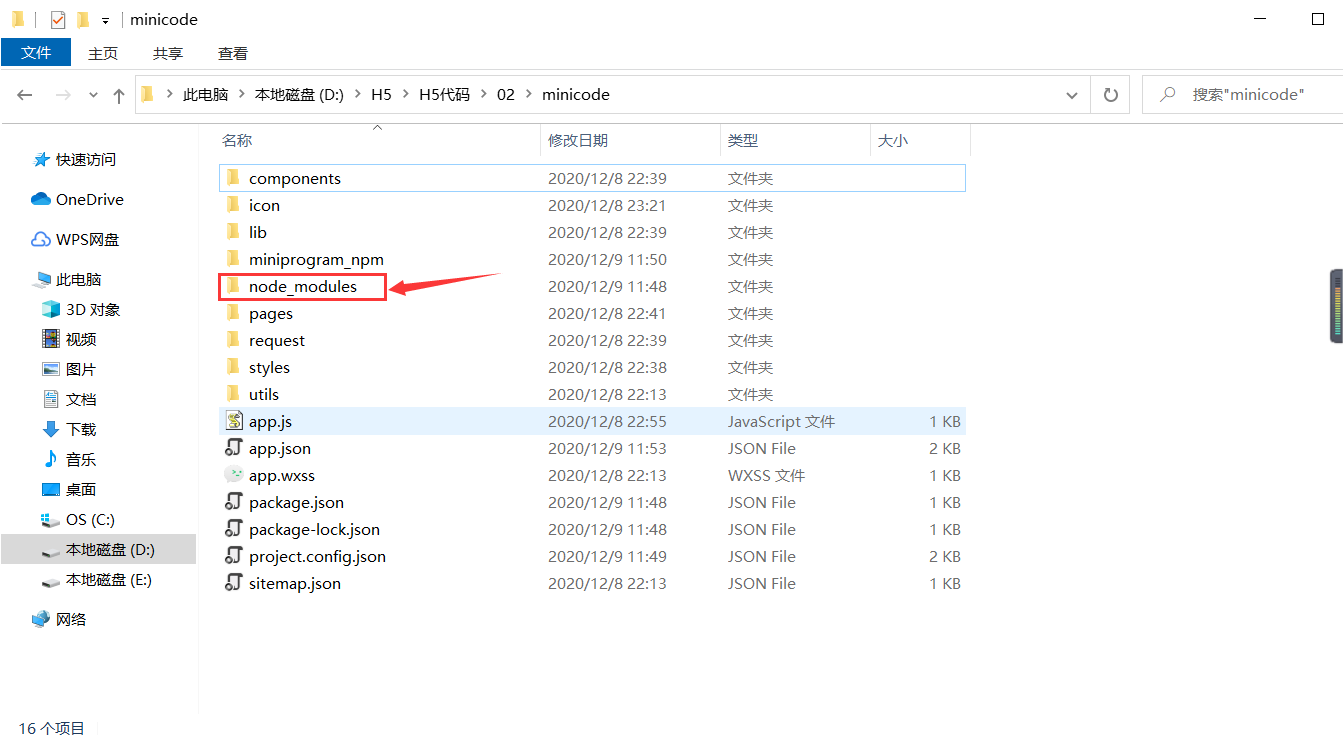Click minicode breadcrumb segment

576,95
